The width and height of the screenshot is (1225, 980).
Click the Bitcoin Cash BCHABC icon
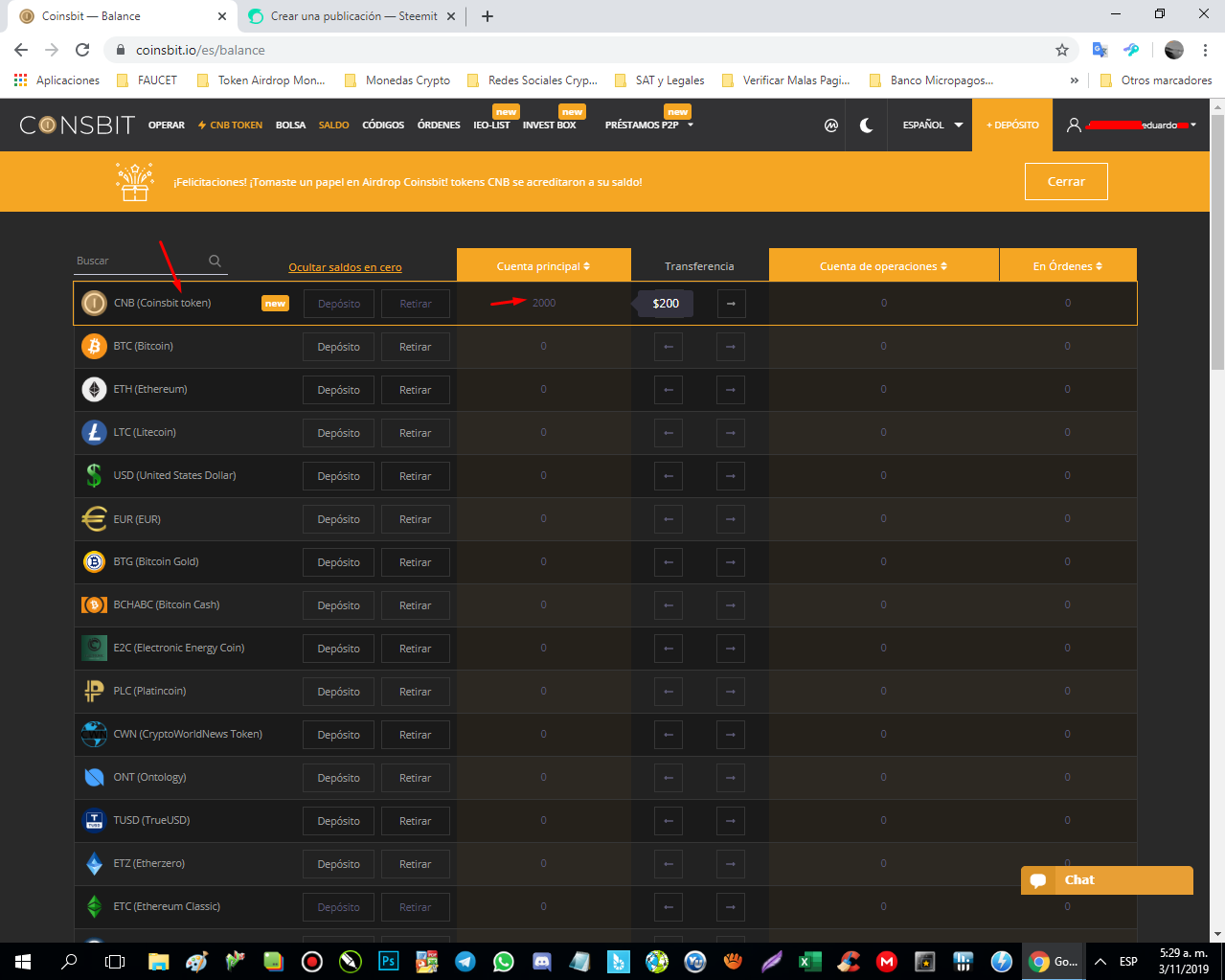94,604
